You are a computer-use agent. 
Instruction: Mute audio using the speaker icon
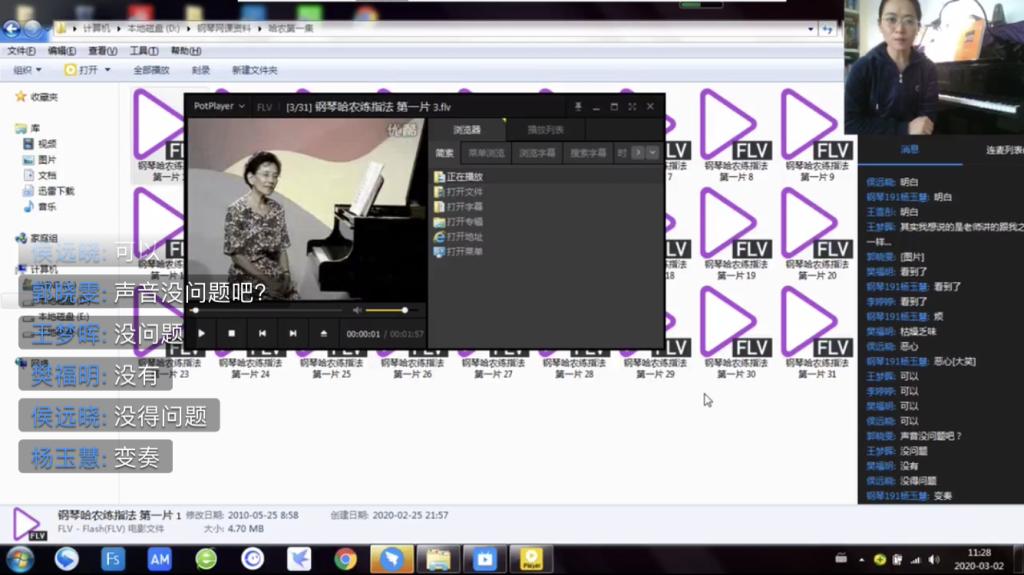pyautogui.click(x=357, y=311)
